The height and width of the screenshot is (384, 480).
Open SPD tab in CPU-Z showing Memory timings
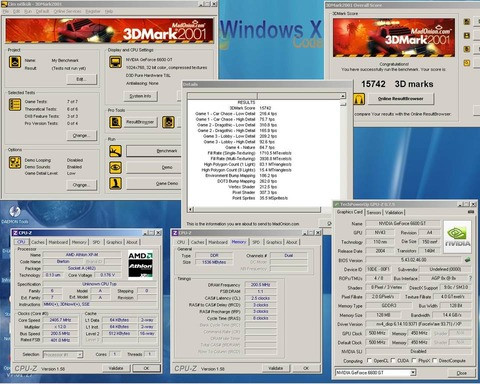(256, 242)
